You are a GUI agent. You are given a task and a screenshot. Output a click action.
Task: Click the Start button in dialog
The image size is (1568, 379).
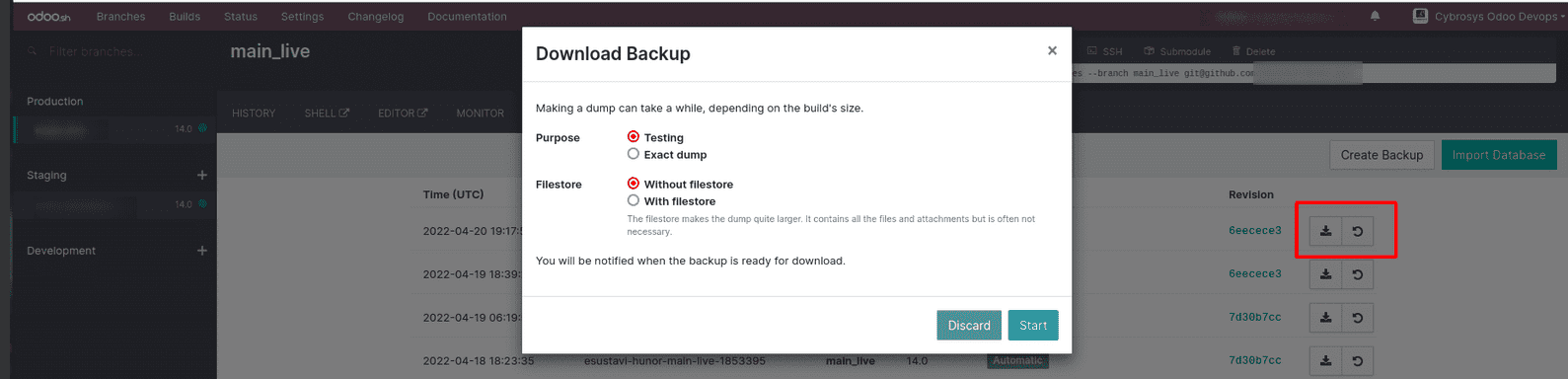click(1033, 326)
